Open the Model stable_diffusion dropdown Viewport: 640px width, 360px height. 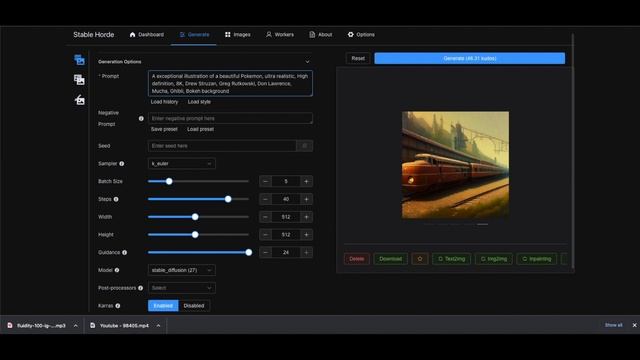point(182,270)
